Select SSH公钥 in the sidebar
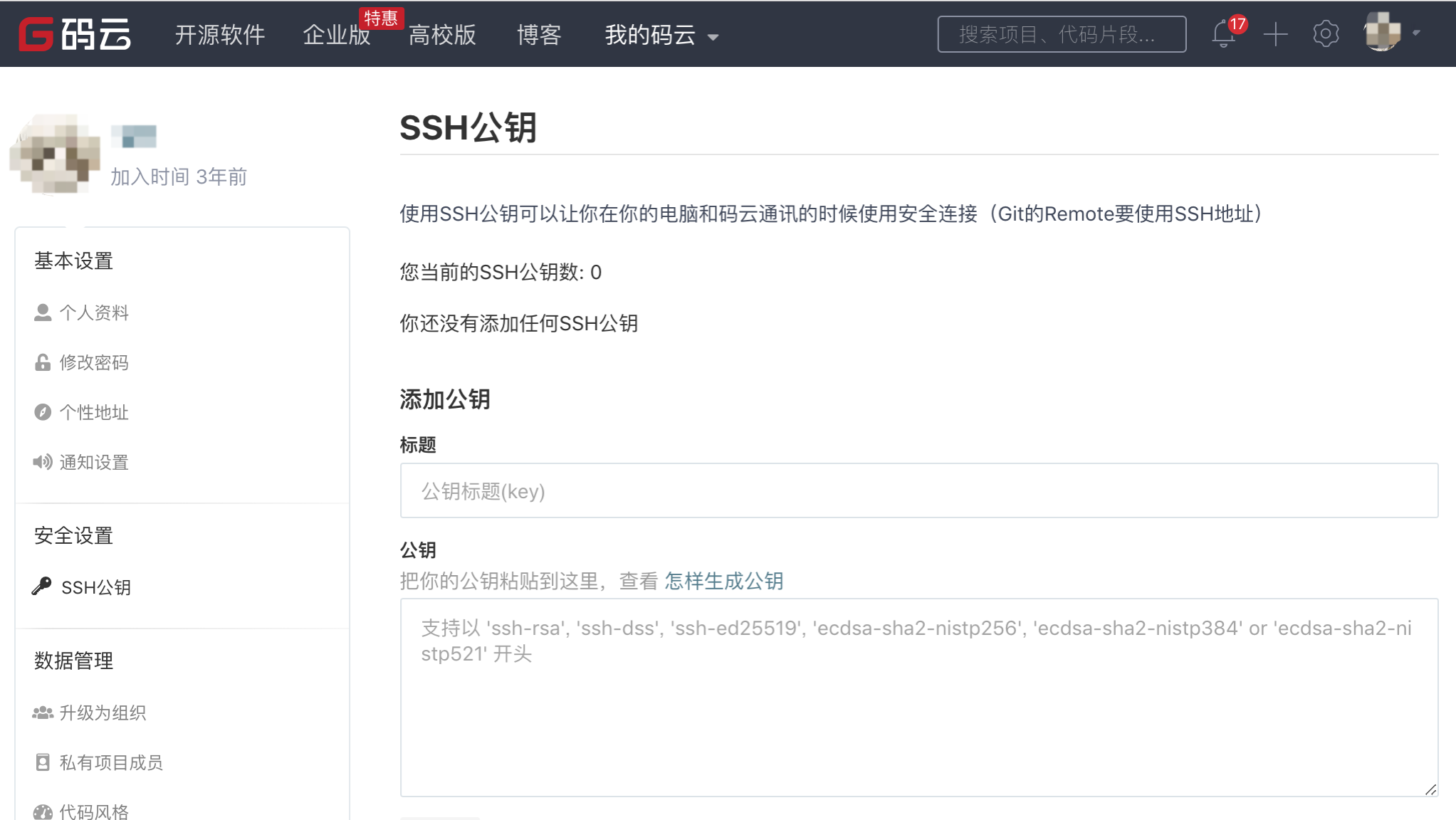 pyautogui.click(x=95, y=587)
